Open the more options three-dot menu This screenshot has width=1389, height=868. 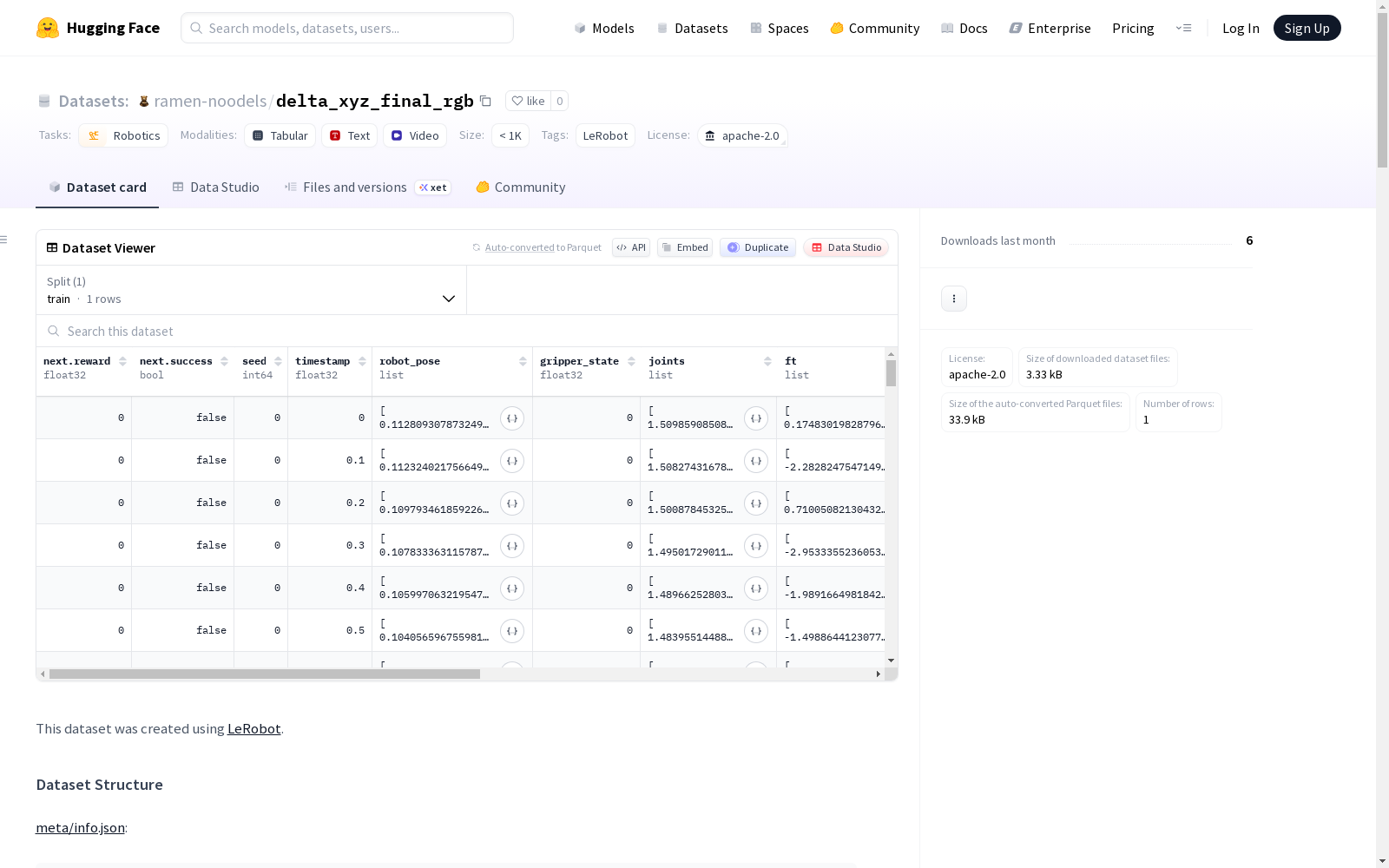(x=954, y=299)
